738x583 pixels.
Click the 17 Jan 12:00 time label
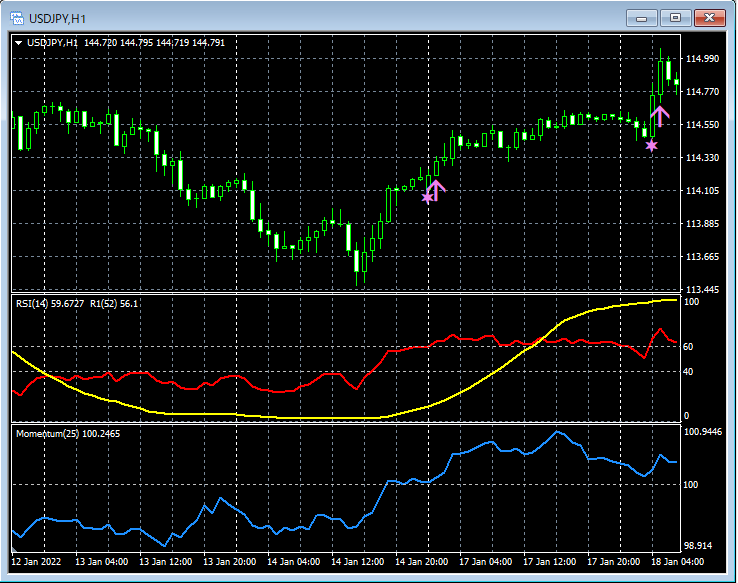[x=549, y=562]
